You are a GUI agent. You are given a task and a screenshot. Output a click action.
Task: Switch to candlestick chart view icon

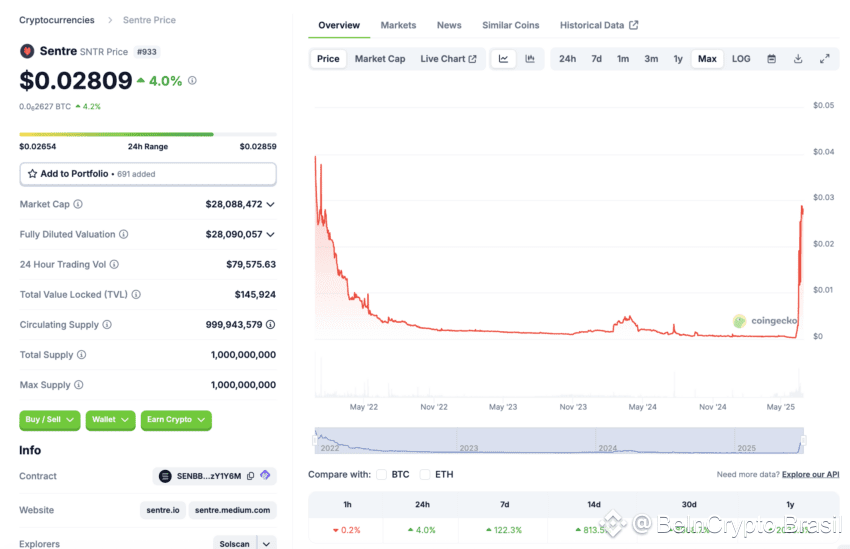(530, 59)
